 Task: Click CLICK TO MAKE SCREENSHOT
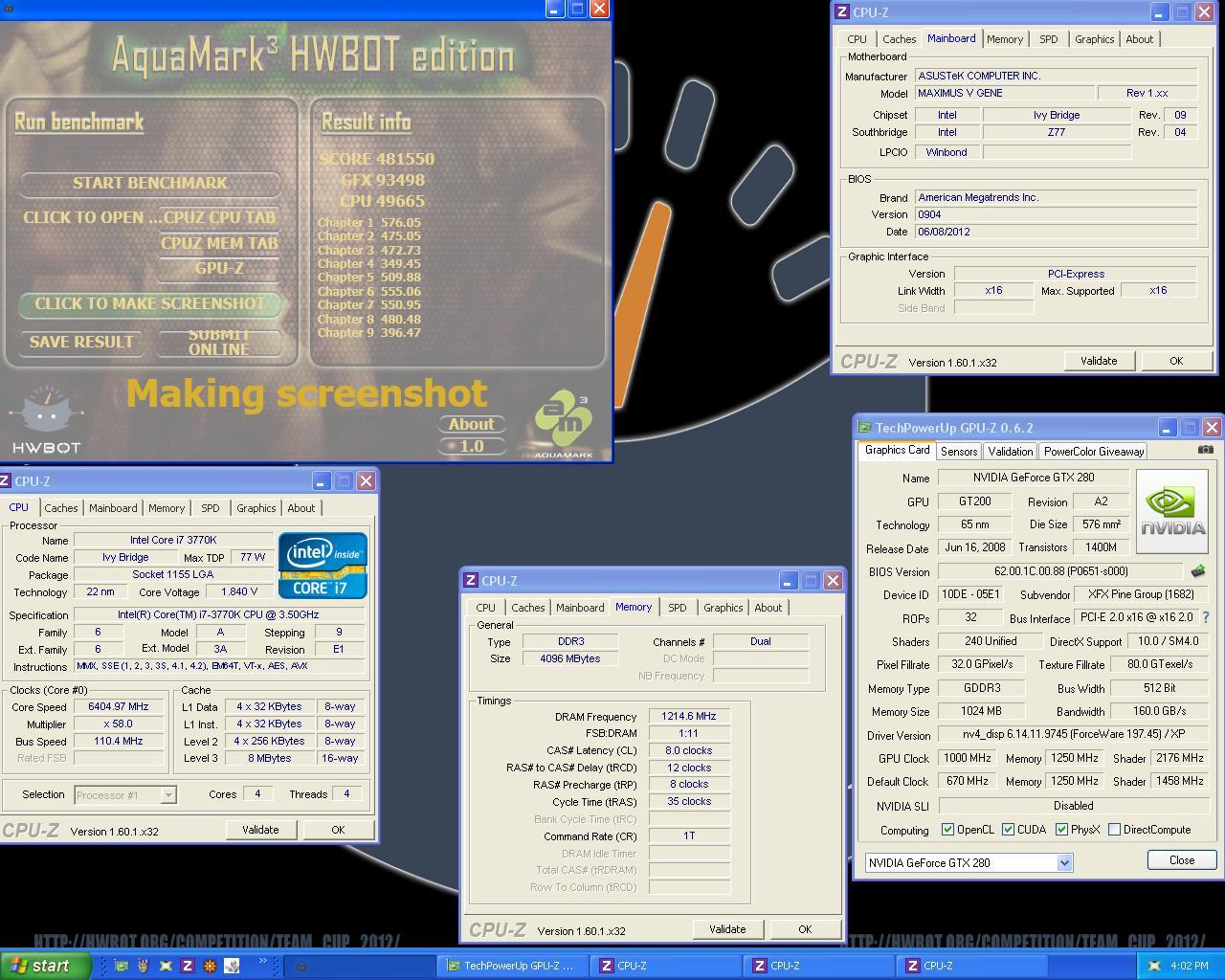150,303
